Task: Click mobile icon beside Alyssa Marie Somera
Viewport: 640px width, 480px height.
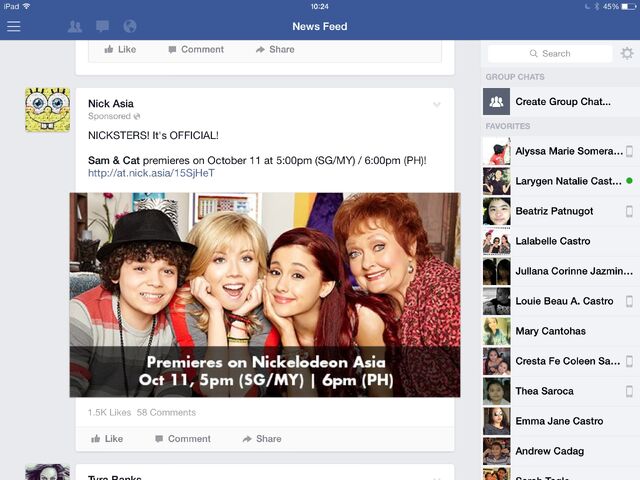Action: 629,151
